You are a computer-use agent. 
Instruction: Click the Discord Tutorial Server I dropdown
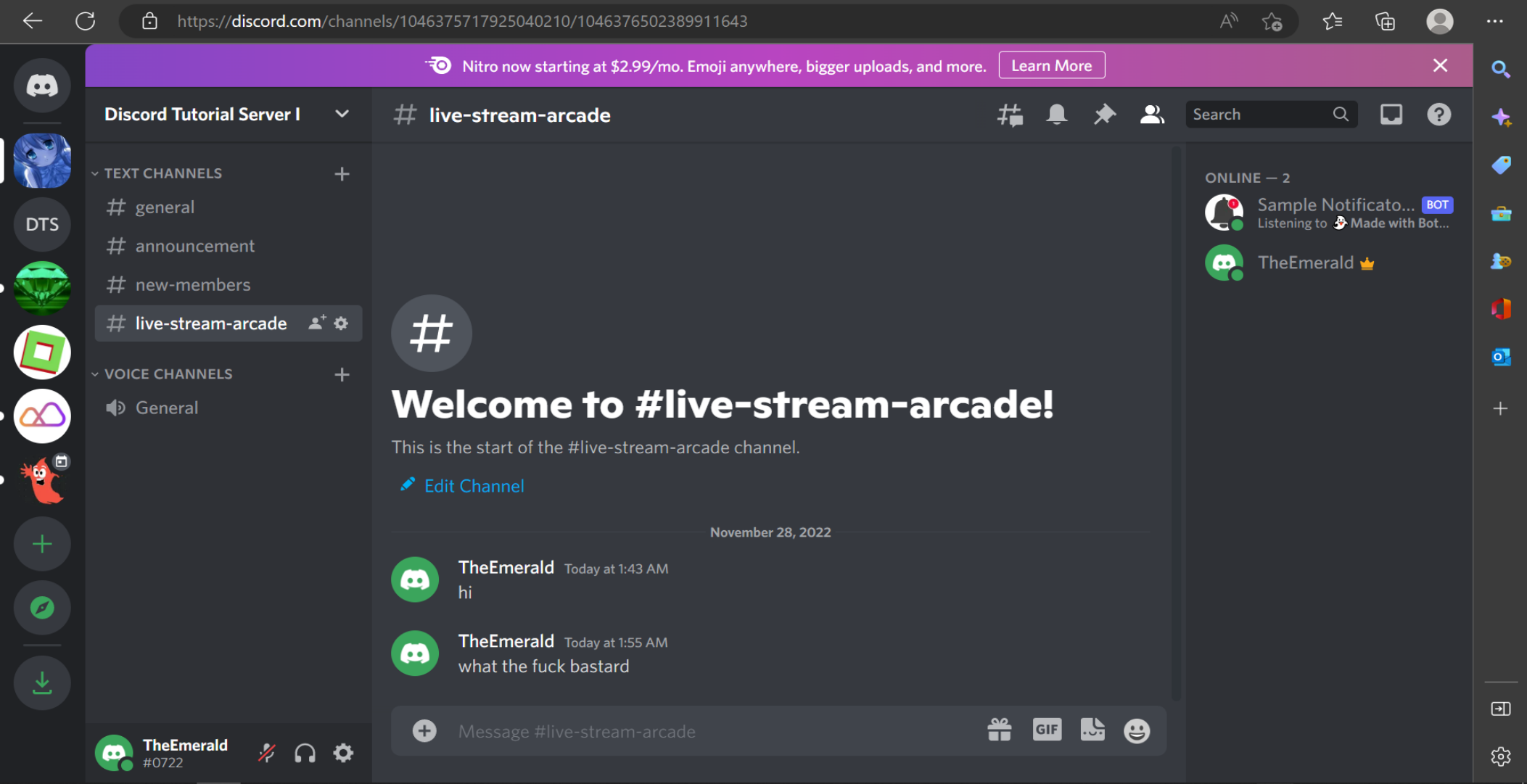225,113
